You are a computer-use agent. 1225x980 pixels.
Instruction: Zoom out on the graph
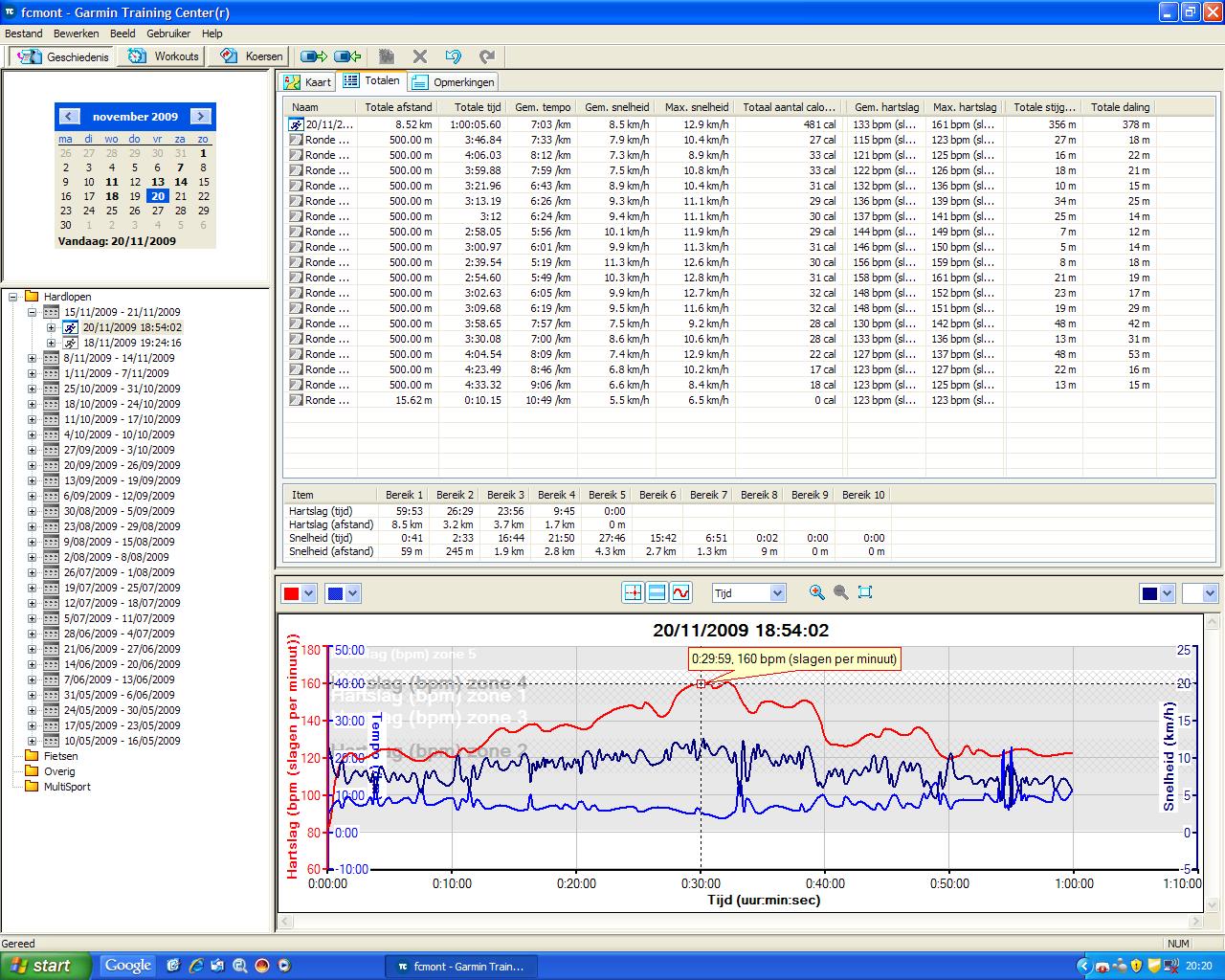(841, 592)
